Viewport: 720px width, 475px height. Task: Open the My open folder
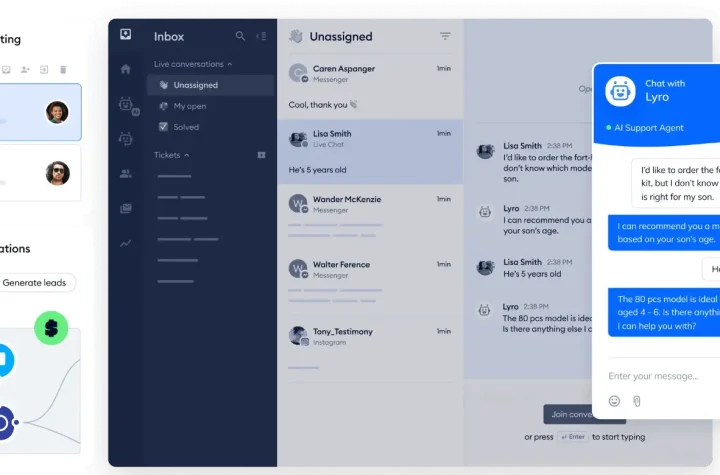[x=190, y=106]
